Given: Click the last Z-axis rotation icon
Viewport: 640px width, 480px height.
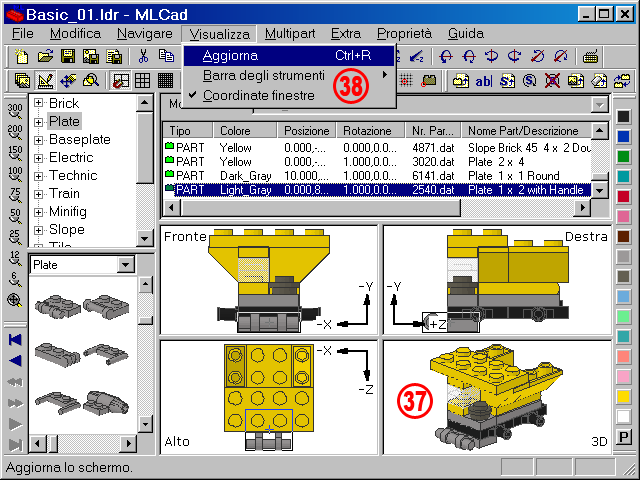Looking at the screenshot, I should click(560, 56).
